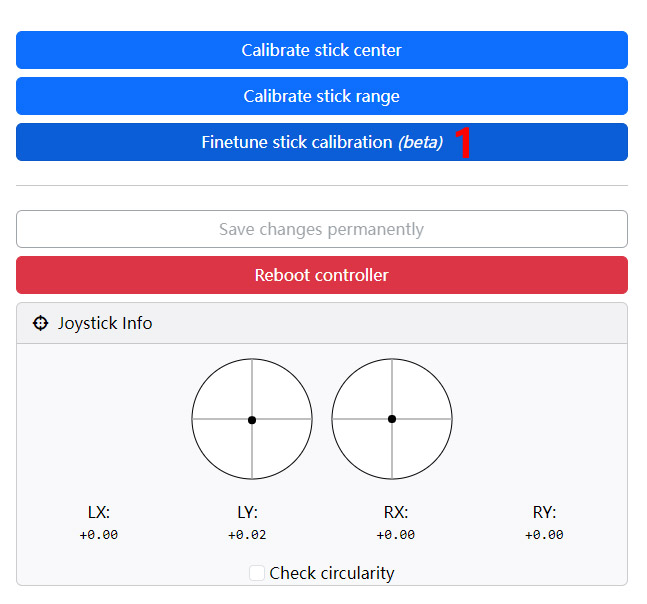Click the LY value reading +0.02

point(247,535)
